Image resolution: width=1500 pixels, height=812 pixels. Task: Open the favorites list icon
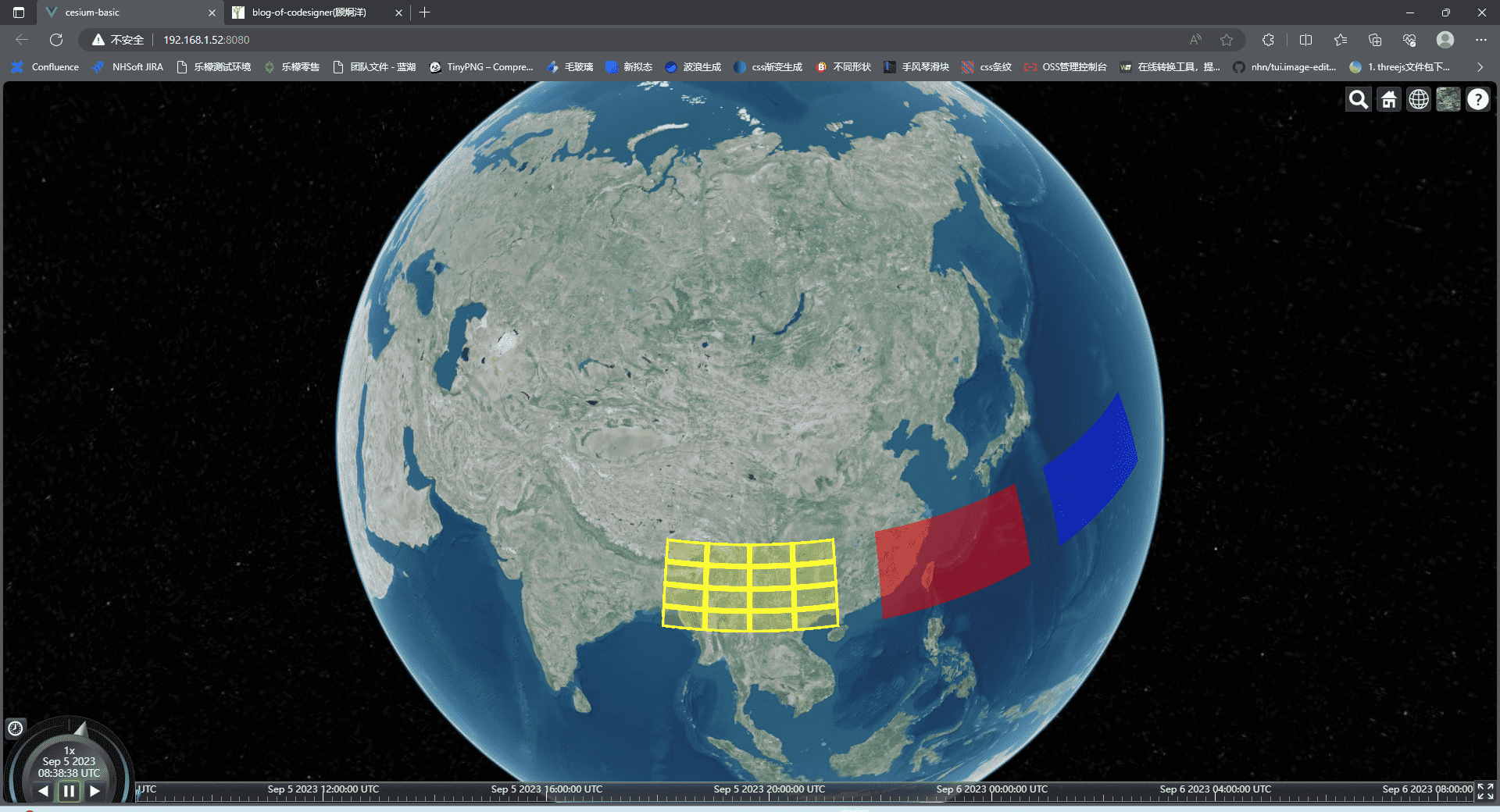click(x=1341, y=40)
